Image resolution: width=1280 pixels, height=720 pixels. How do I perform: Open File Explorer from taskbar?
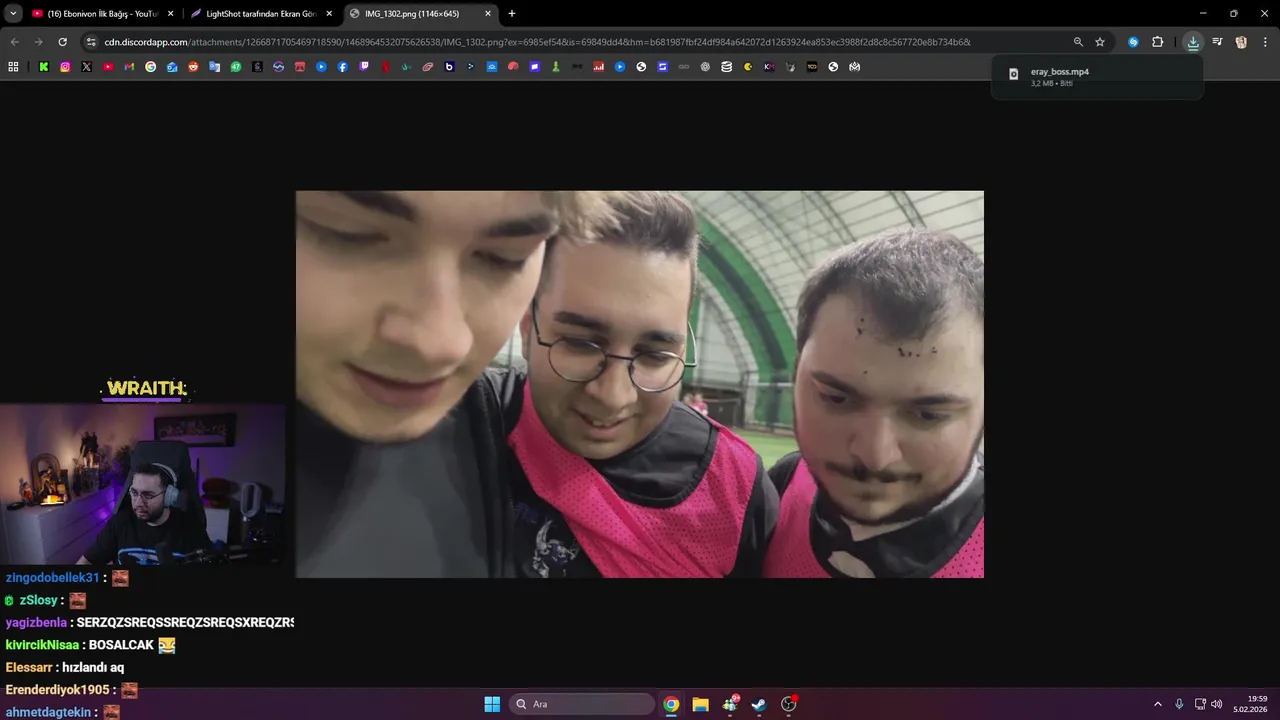(x=700, y=704)
